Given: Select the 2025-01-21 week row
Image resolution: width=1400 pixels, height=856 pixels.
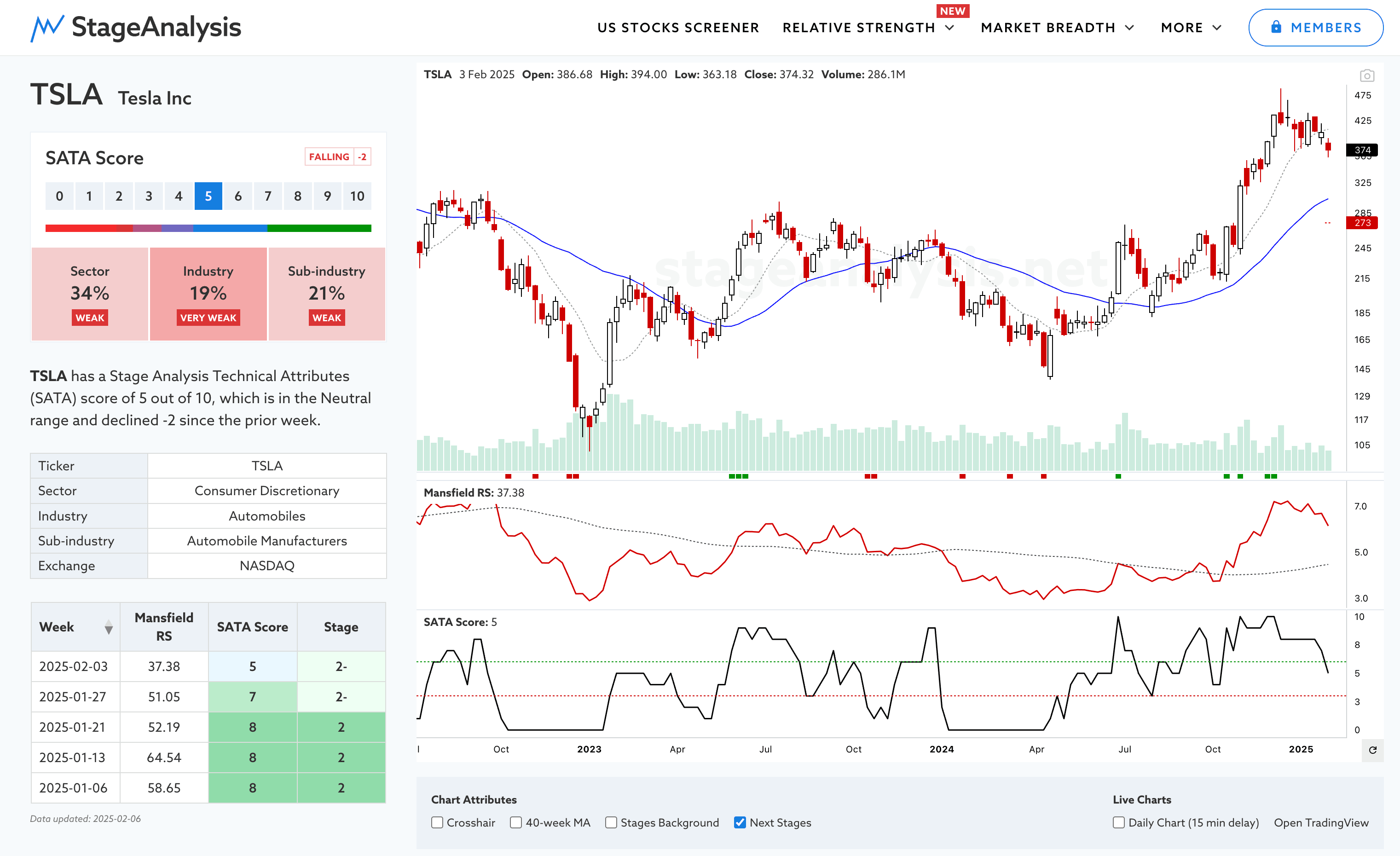Looking at the screenshot, I should (x=208, y=727).
